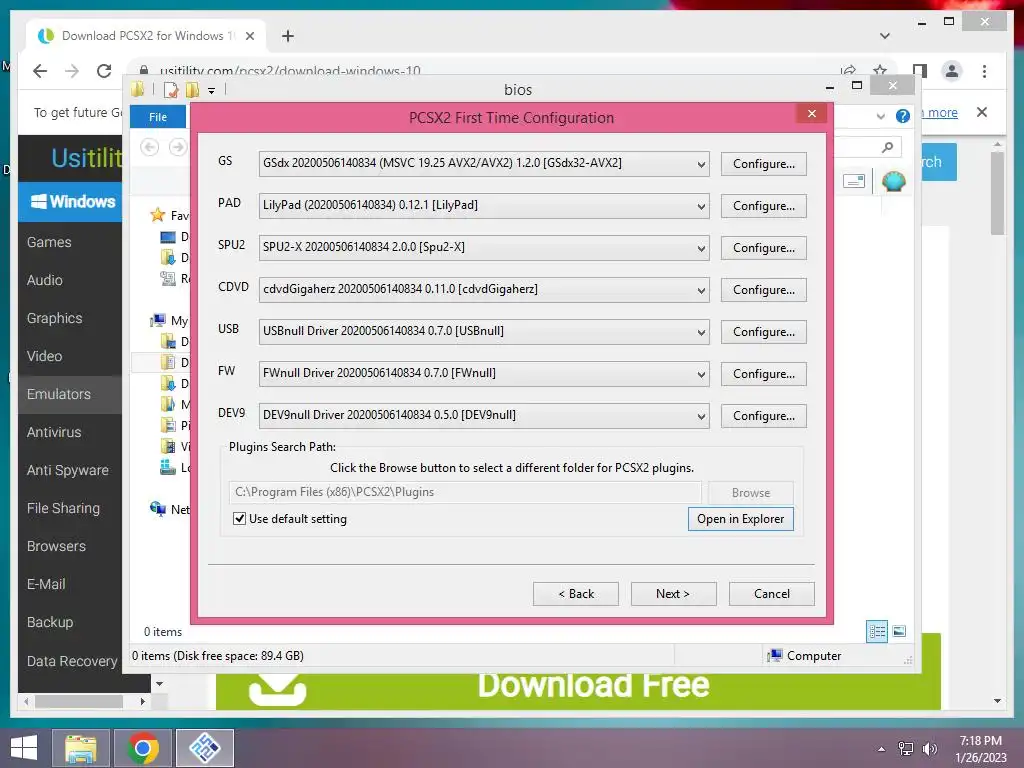Select Favorites in explorer navigation pane
Screen dimensions: 1024x768
coord(170,216)
